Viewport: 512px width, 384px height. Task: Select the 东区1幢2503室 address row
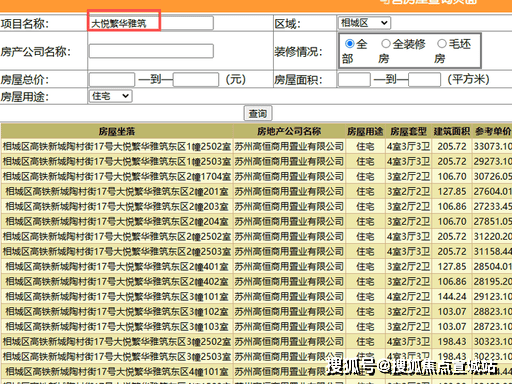117,161
